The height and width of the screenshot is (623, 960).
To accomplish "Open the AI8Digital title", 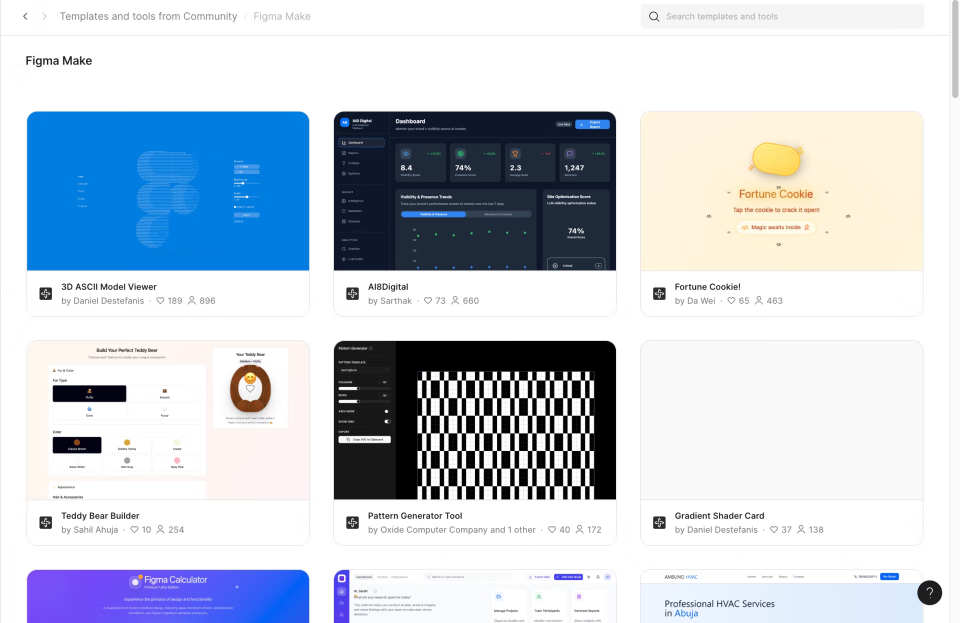I will coord(388,286).
